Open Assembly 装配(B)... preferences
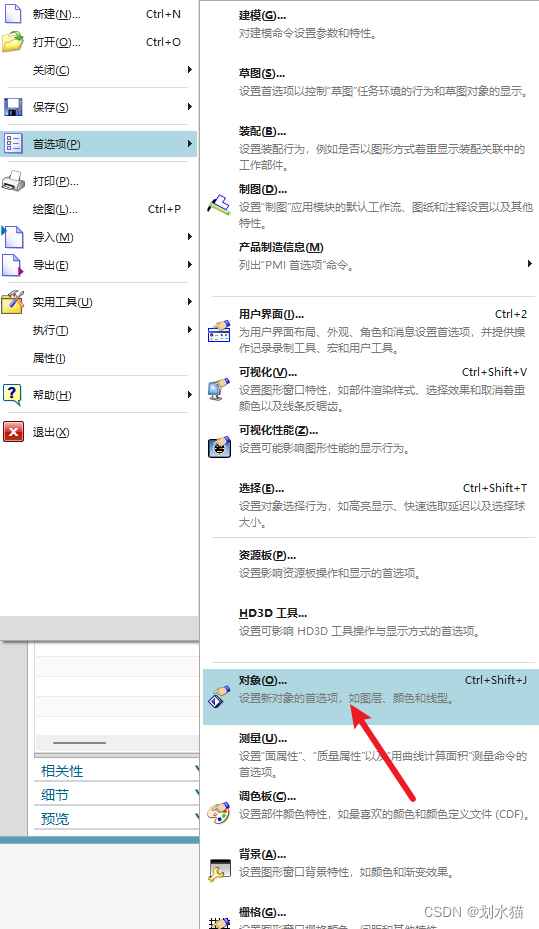 [x=370, y=148]
